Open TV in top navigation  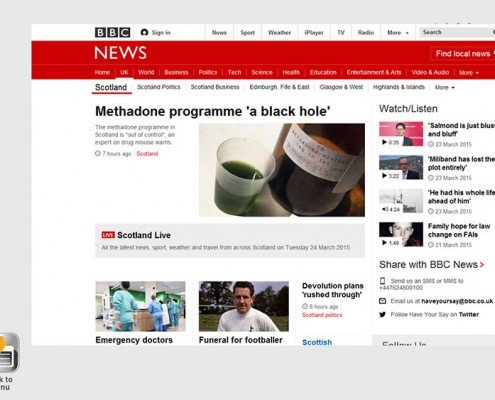pyautogui.click(x=341, y=32)
